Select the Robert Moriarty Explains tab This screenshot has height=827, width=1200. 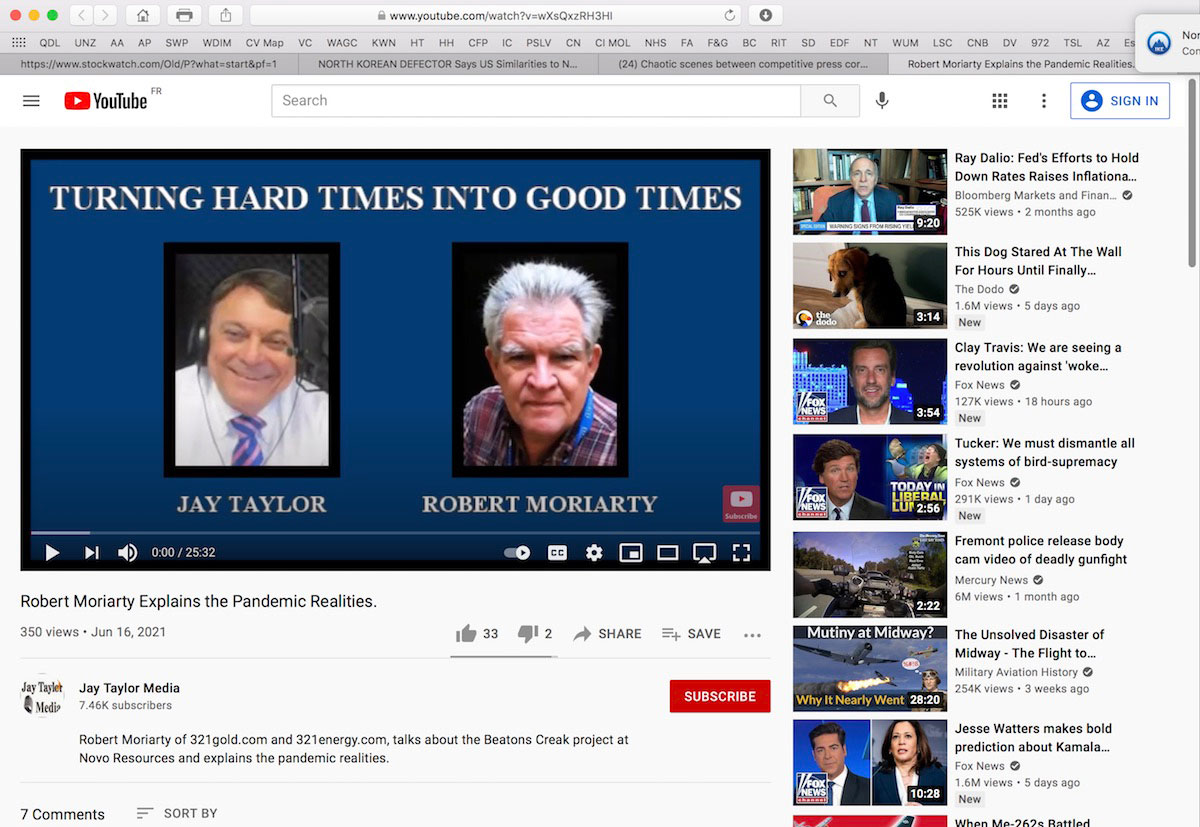pyautogui.click(x=1021, y=64)
